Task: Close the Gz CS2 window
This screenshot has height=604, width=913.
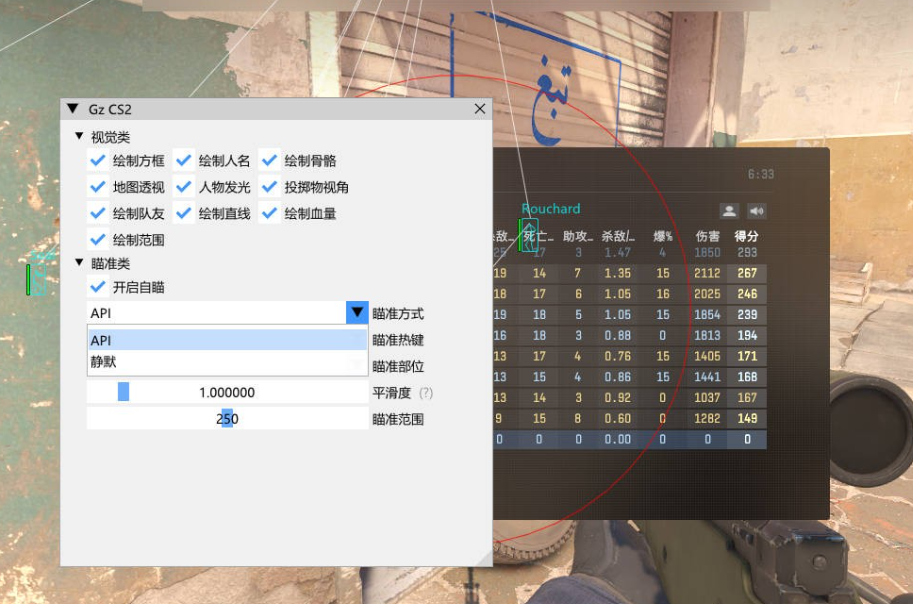Action: [x=480, y=109]
